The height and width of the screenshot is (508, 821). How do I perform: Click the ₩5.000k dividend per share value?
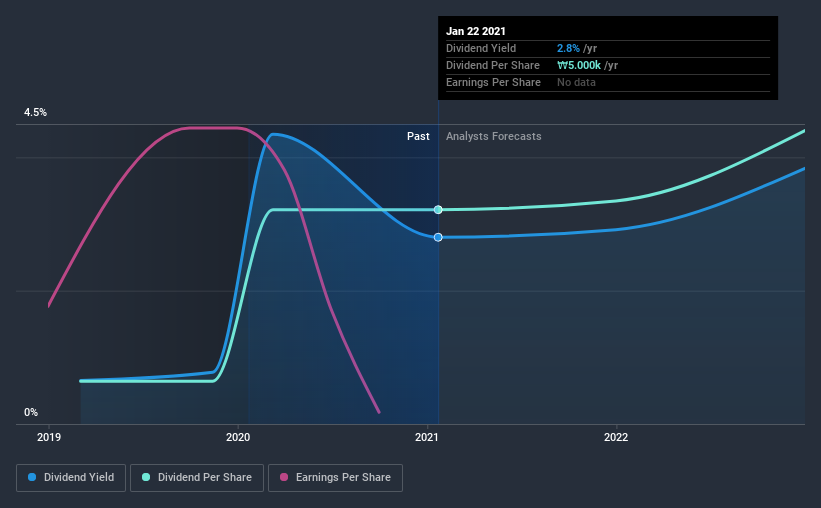coord(579,65)
